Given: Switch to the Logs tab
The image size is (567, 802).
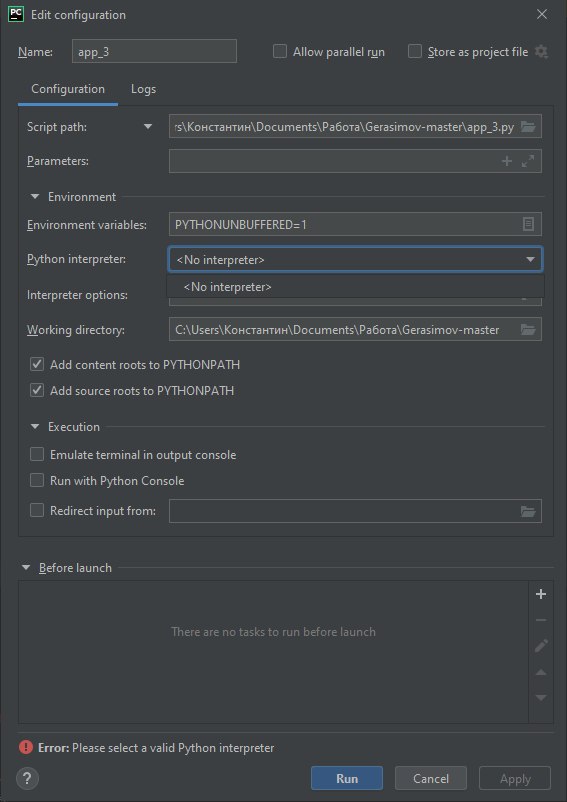Looking at the screenshot, I should click(143, 89).
